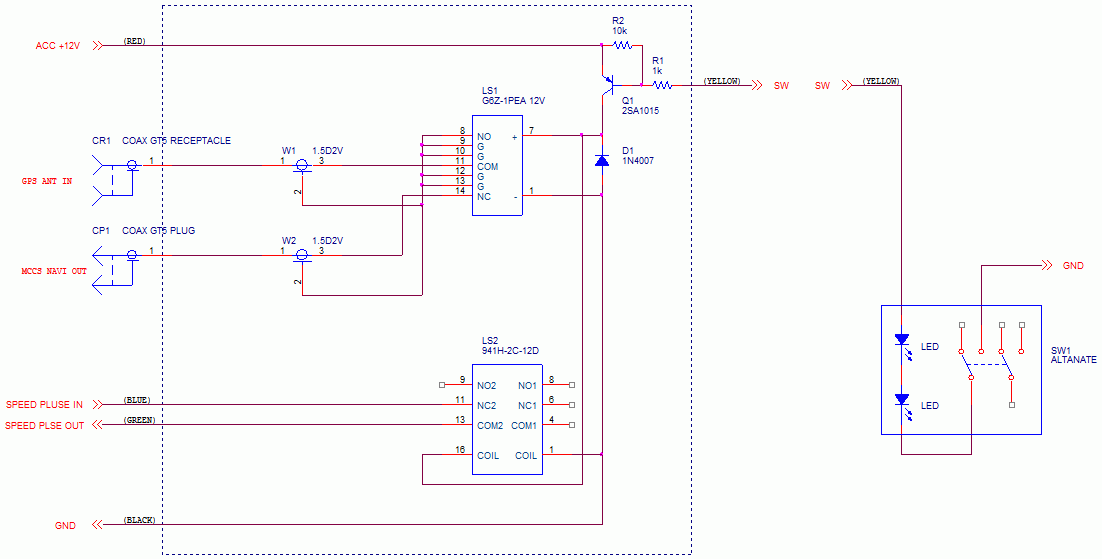The width and height of the screenshot is (1102, 559).
Task: Click the R1 1k resistor symbol
Action: pyautogui.click(x=660, y=85)
